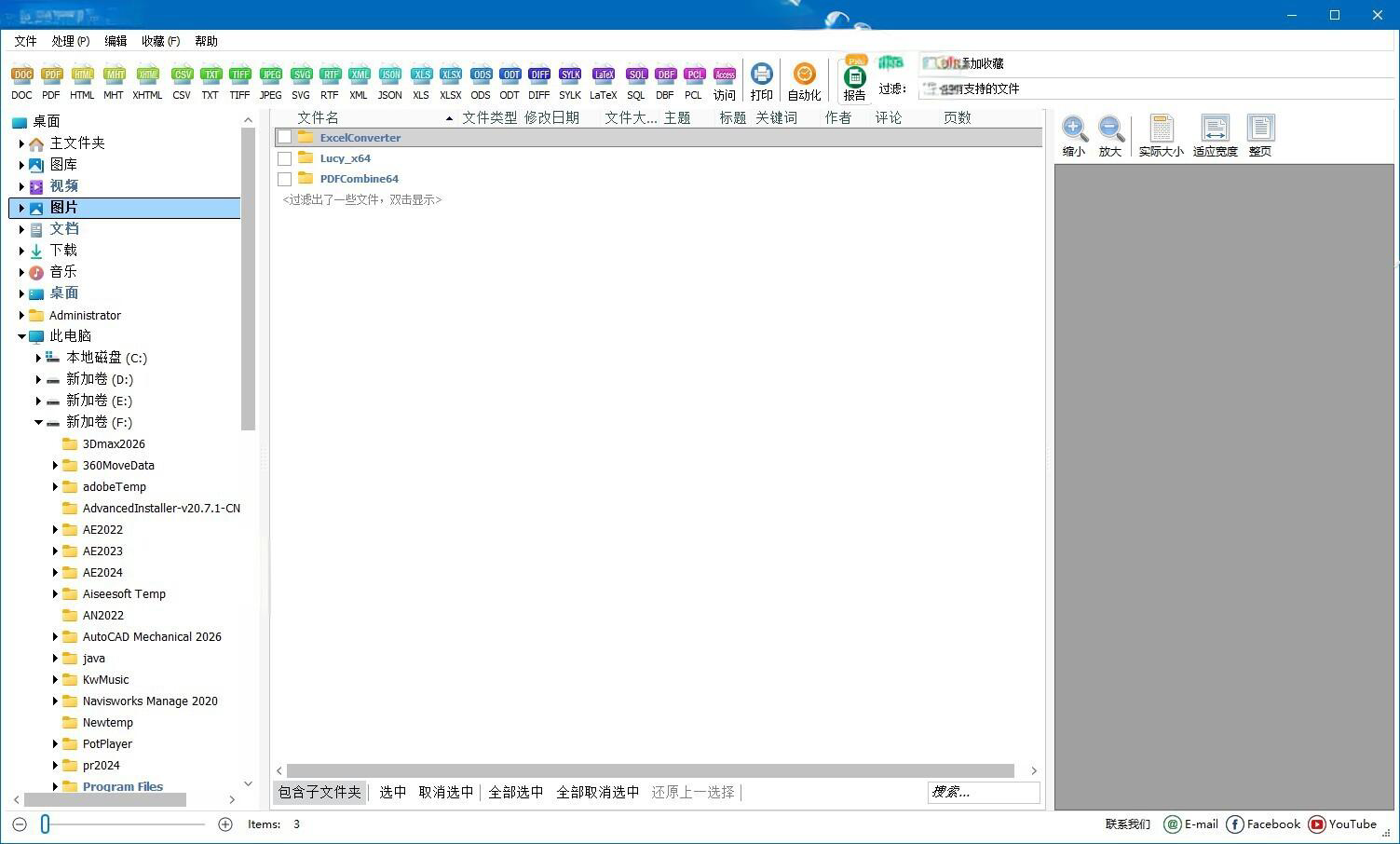The width and height of the screenshot is (1400, 844).
Task: Click the thumbnail size slider handle
Action: tap(45, 824)
